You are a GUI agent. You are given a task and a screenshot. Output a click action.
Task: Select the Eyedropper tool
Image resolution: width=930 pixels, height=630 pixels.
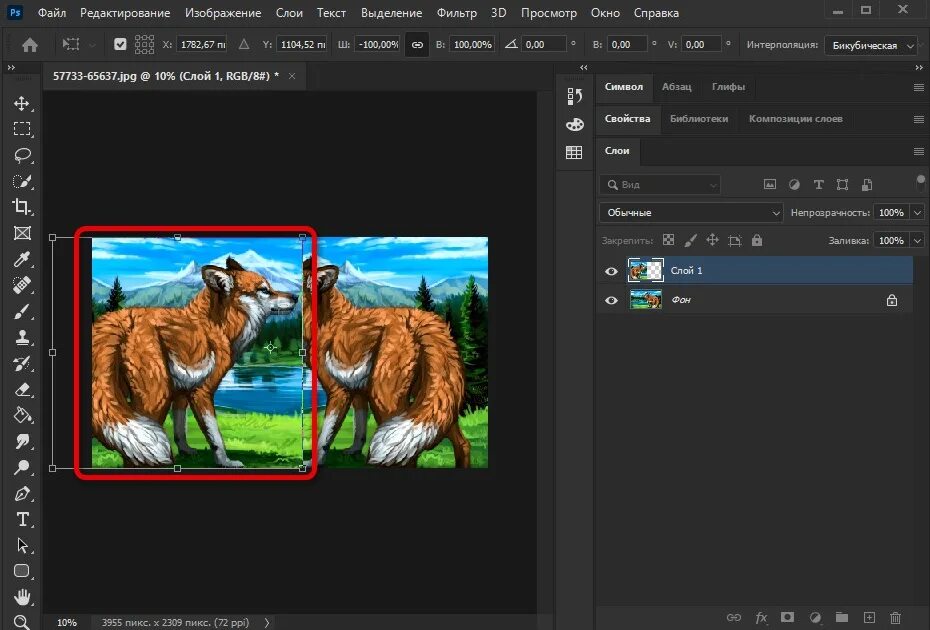pos(22,259)
